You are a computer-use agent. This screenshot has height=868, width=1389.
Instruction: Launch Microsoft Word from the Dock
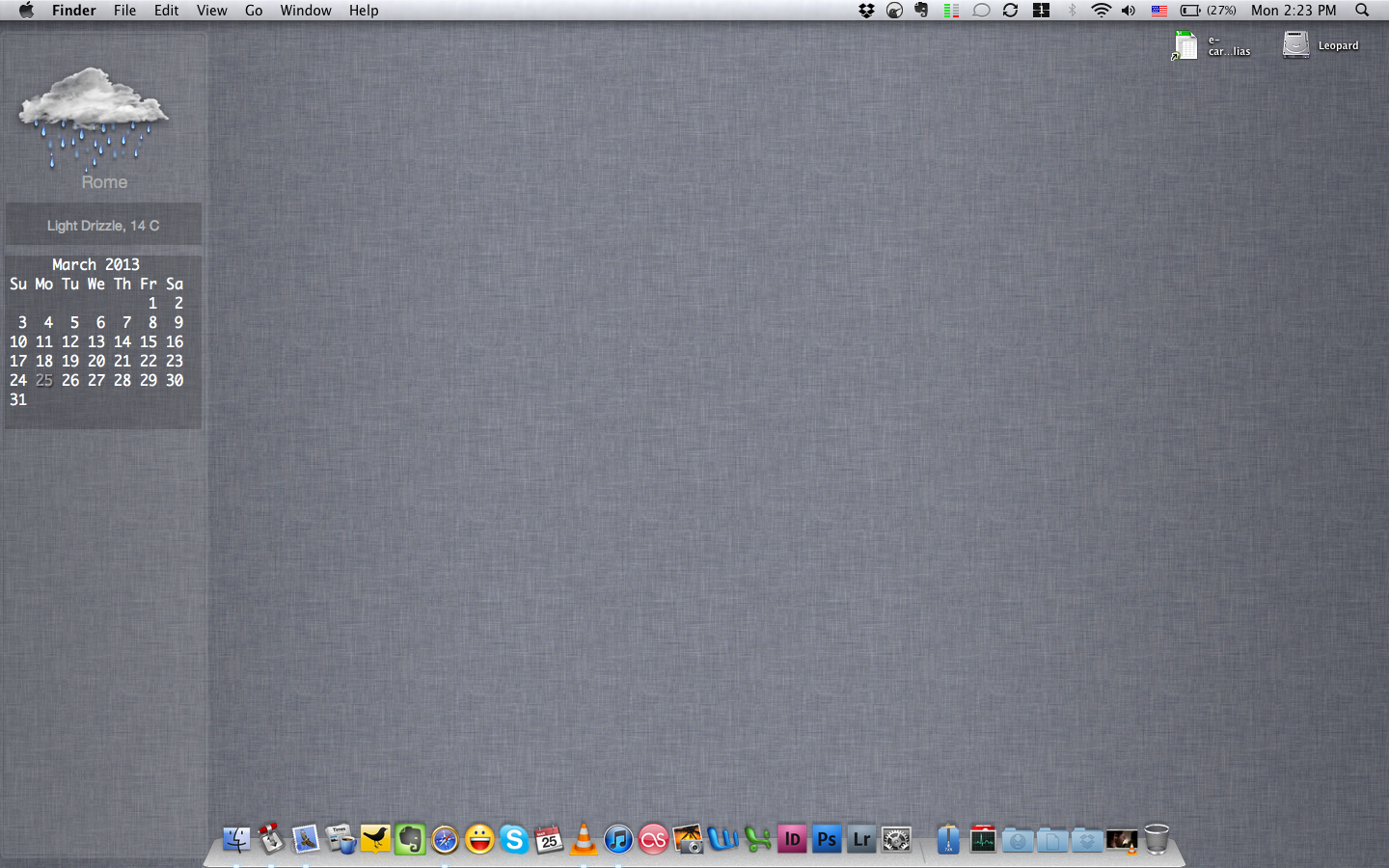coord(722,839)
